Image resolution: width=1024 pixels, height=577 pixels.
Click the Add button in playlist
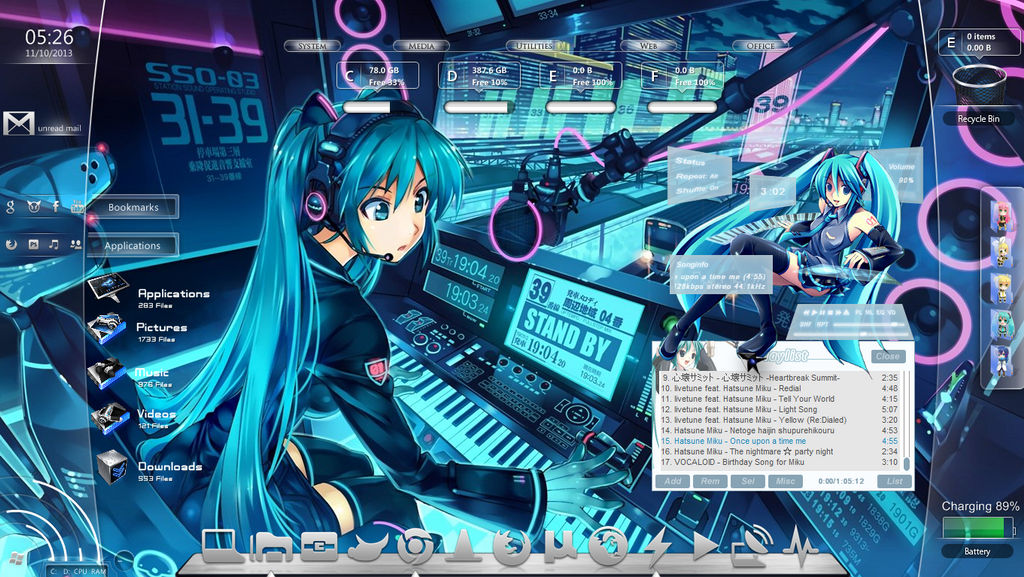(673, 481)
